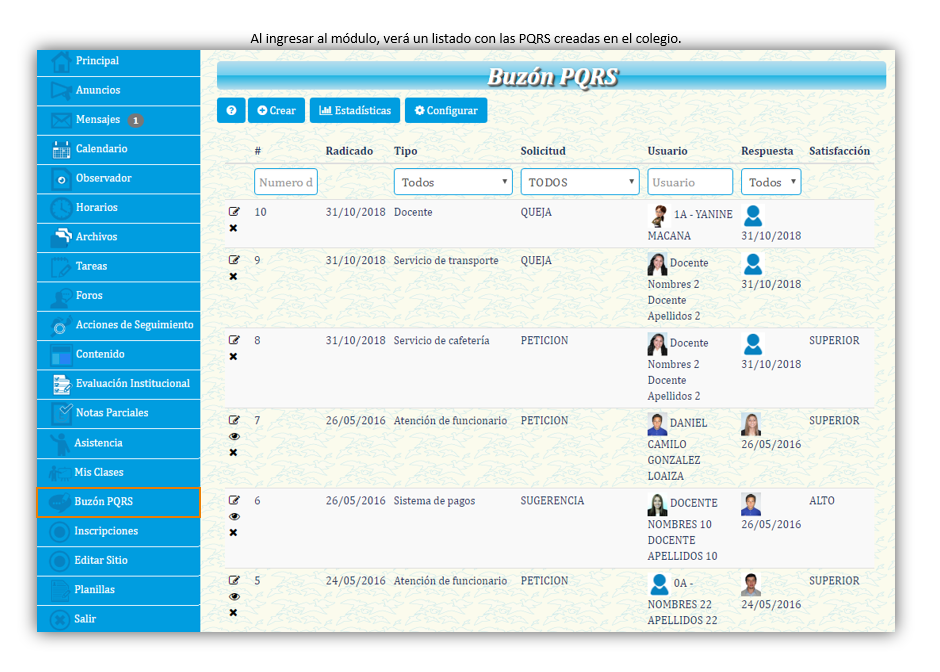940x672 pixels.
Task: Select Buzón PQRS in the sidebar
Action: (118, 502)
